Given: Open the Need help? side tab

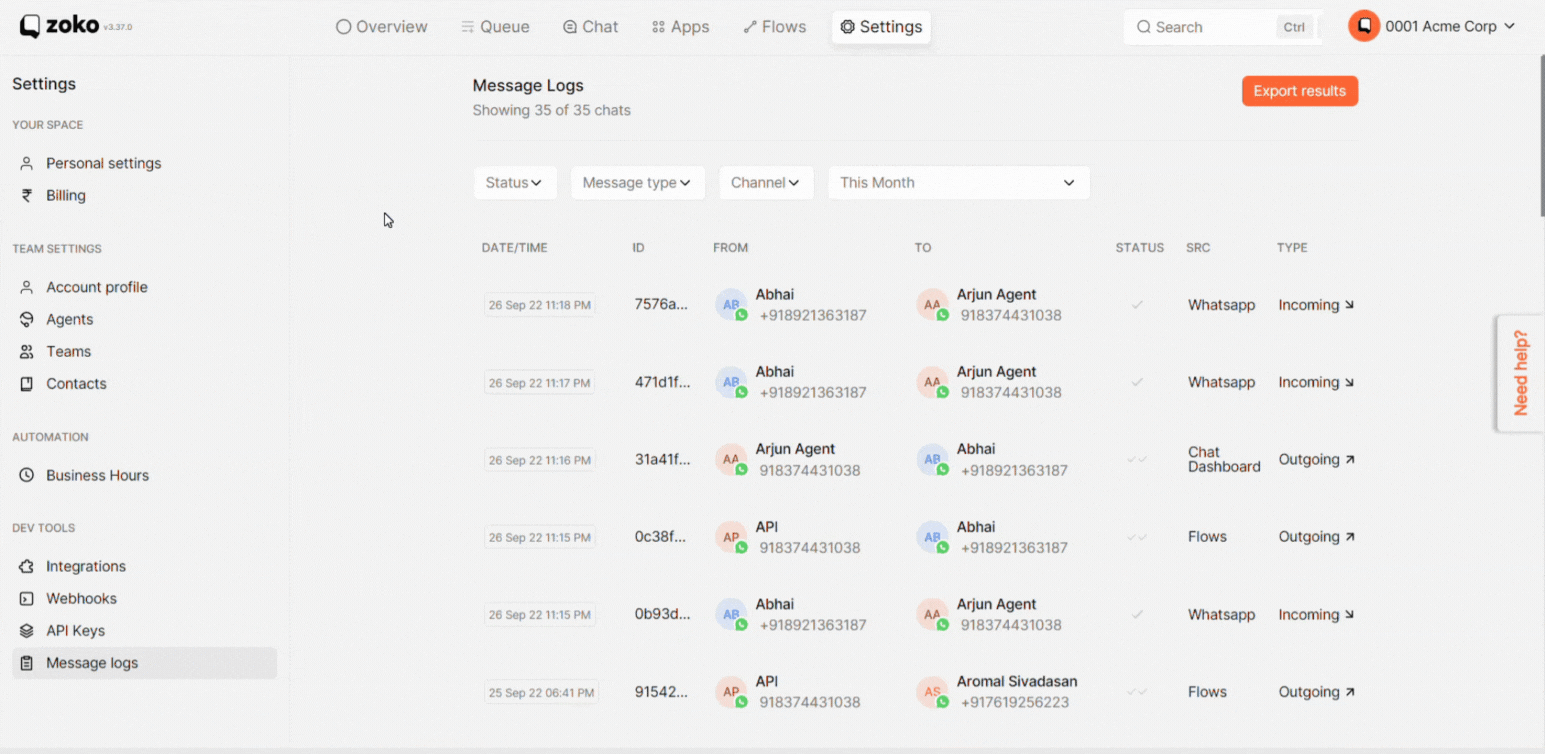Looking at the screenshot, I should (x=1520, y=373).
